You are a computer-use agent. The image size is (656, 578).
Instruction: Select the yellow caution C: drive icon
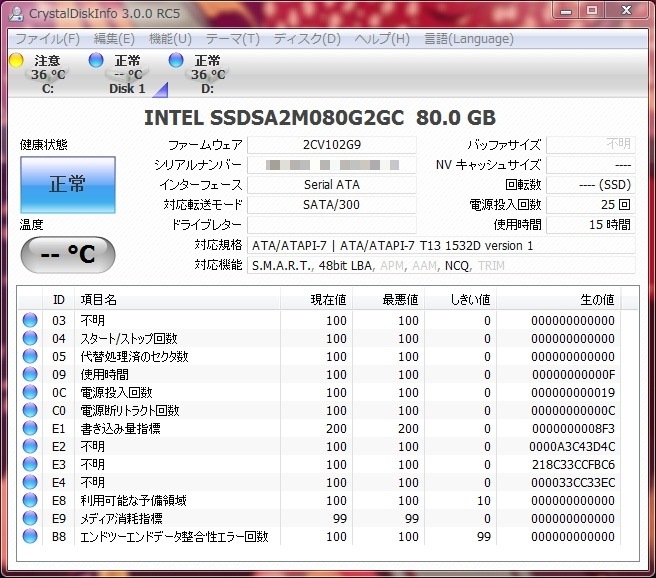click(x=16, y=61)
